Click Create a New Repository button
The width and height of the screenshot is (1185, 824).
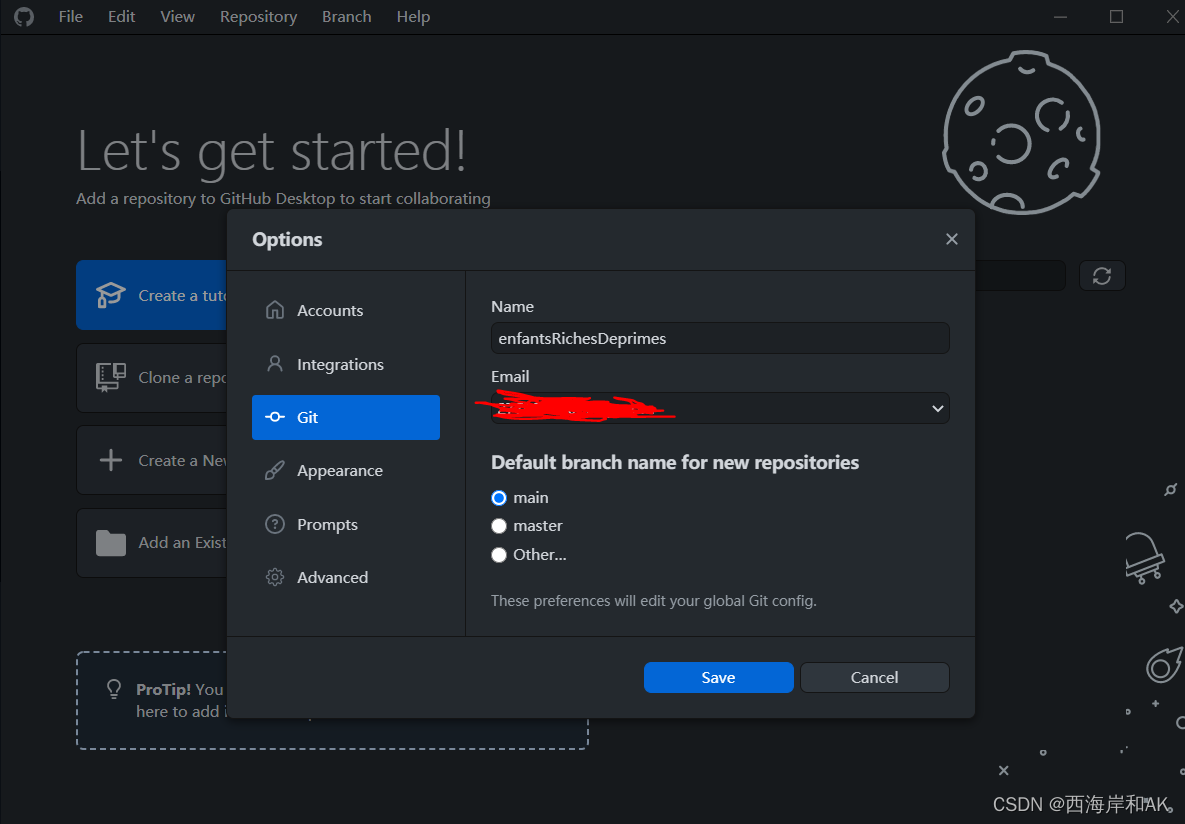pyautogui.click(x=152, y=460)
